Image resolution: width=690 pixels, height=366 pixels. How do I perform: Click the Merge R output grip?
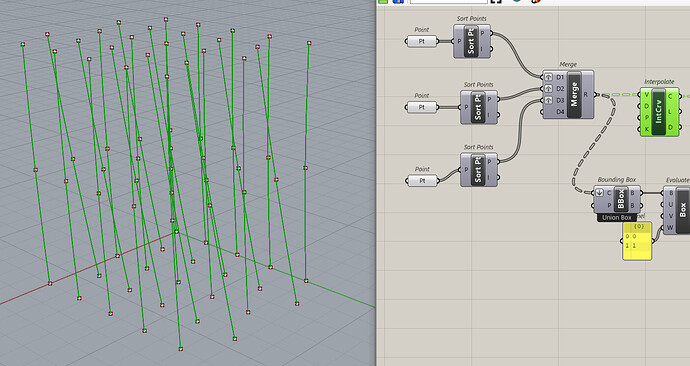pyautogui.click(x=595, y=95)
